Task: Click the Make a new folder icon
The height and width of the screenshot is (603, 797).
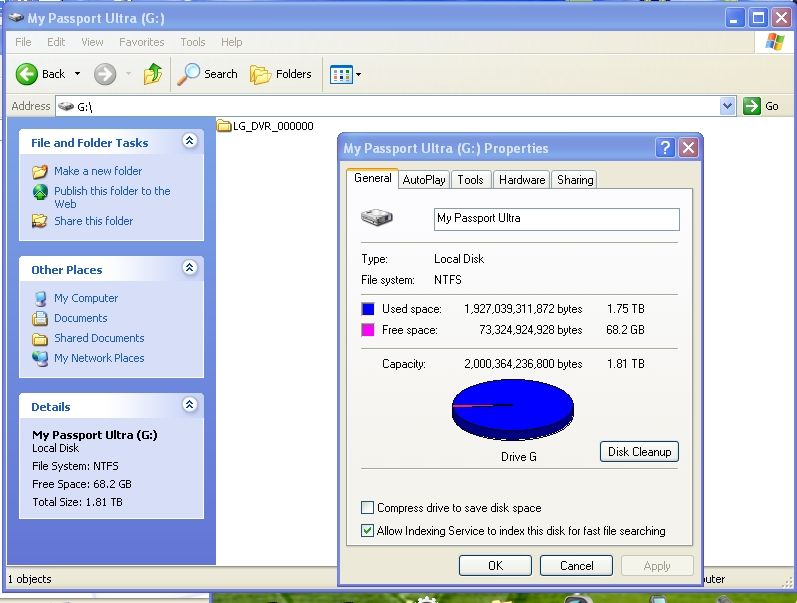Action: click(40, 171)
